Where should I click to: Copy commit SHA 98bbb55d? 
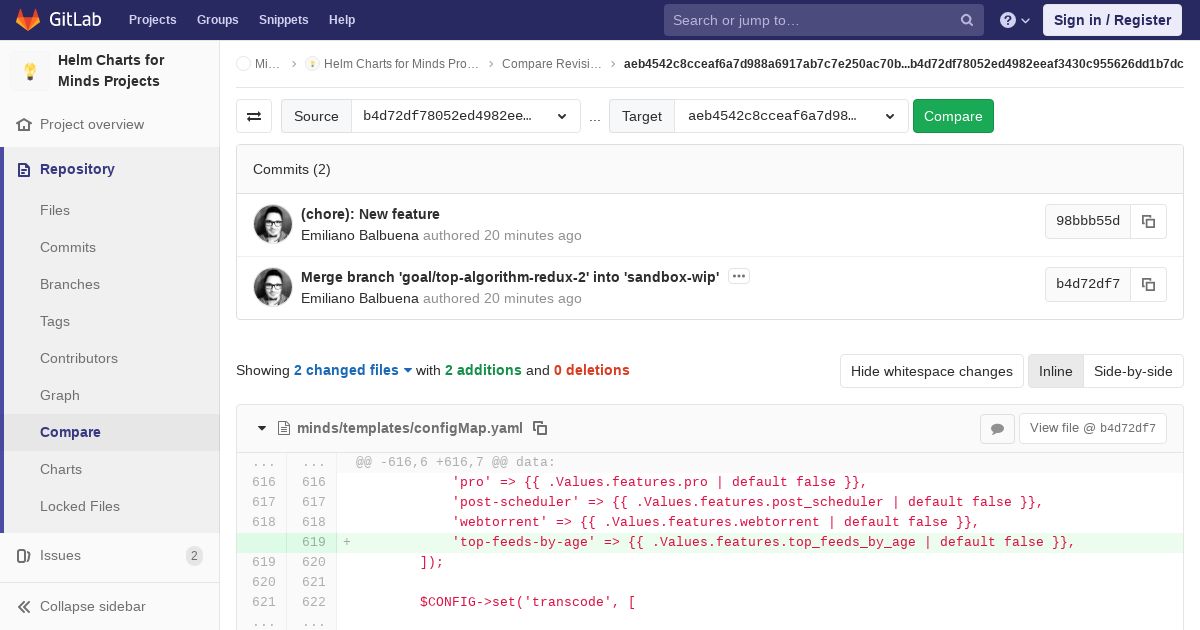(1148, 222)
